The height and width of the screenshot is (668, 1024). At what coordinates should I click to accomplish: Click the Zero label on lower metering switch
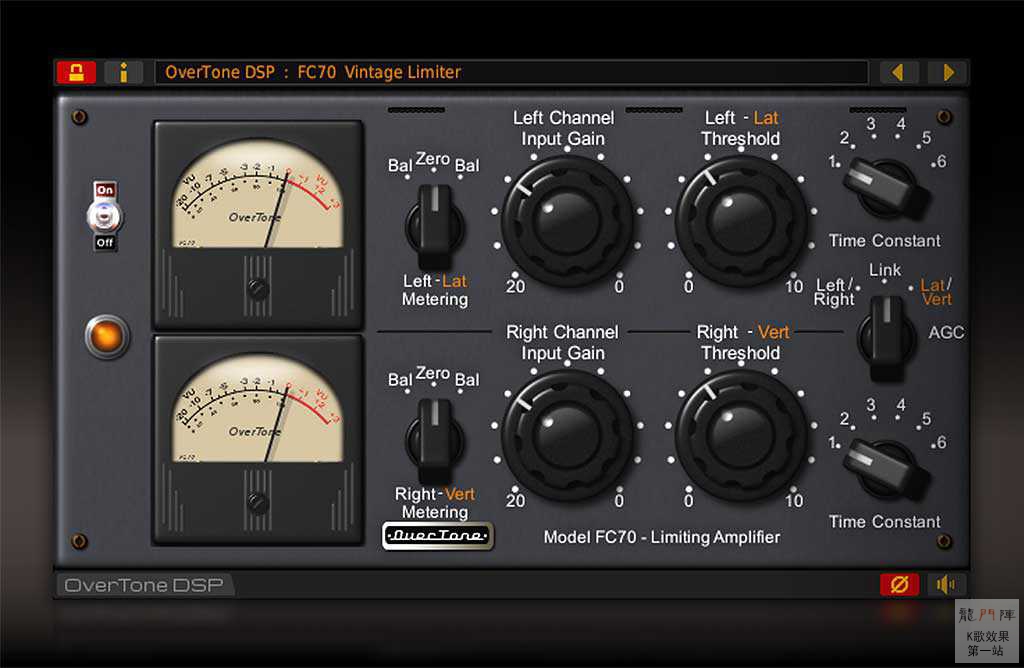pyautogui.click(x=433, y=373)
